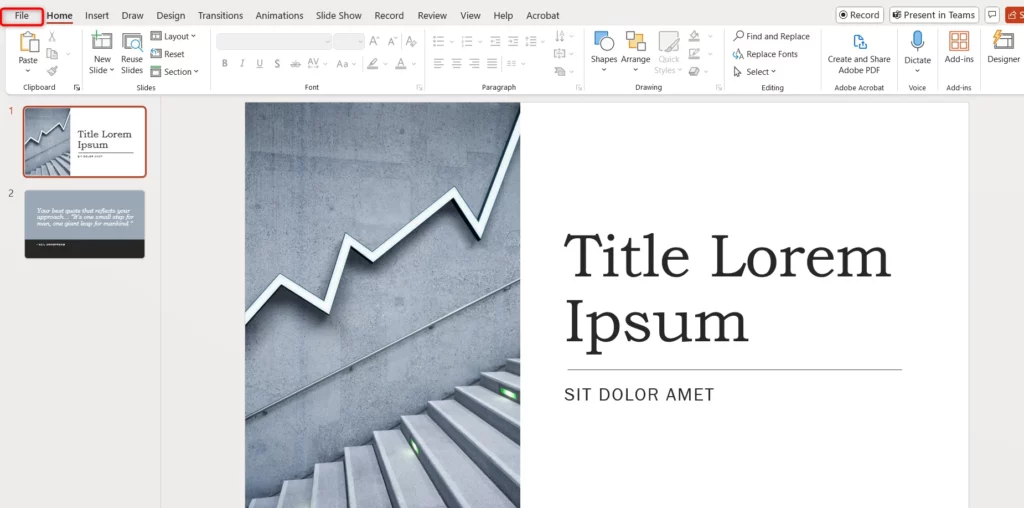This screenshot has height=508, width=1024.
Task: Launch Designer from the ribbon
Action: [x=1003, y=48]
